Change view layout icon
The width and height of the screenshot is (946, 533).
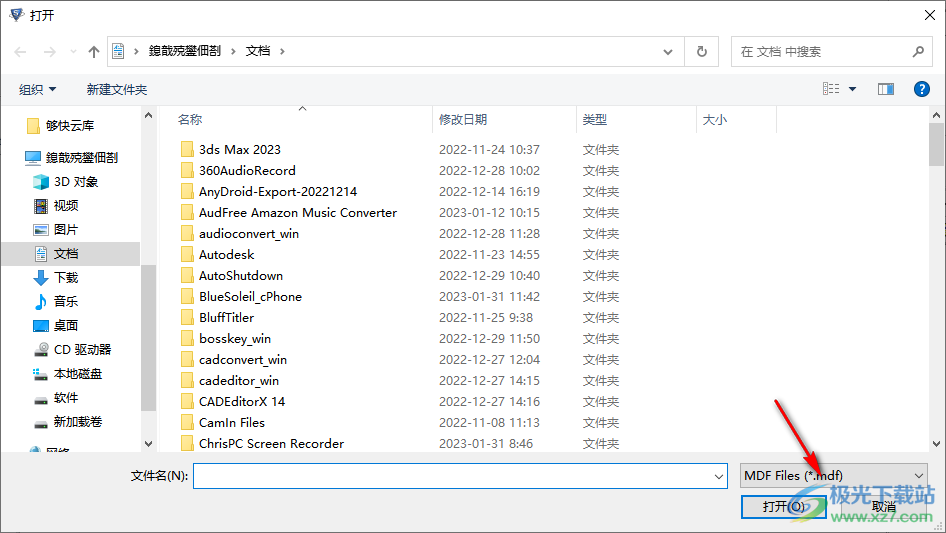[x=831, y=89]
